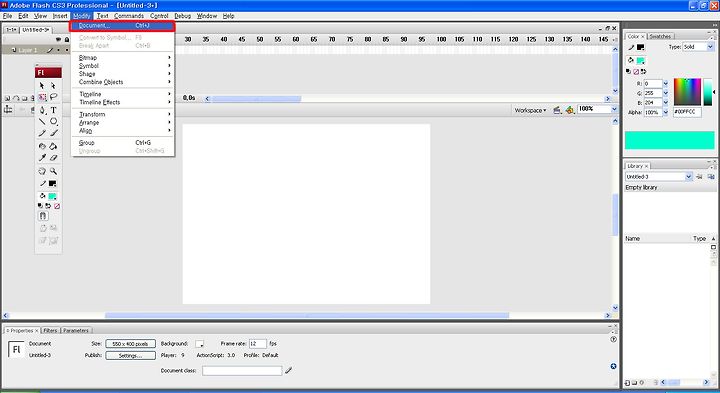Select the Free Transform tool
Screen dimensions: 720x393
(42, 97)
